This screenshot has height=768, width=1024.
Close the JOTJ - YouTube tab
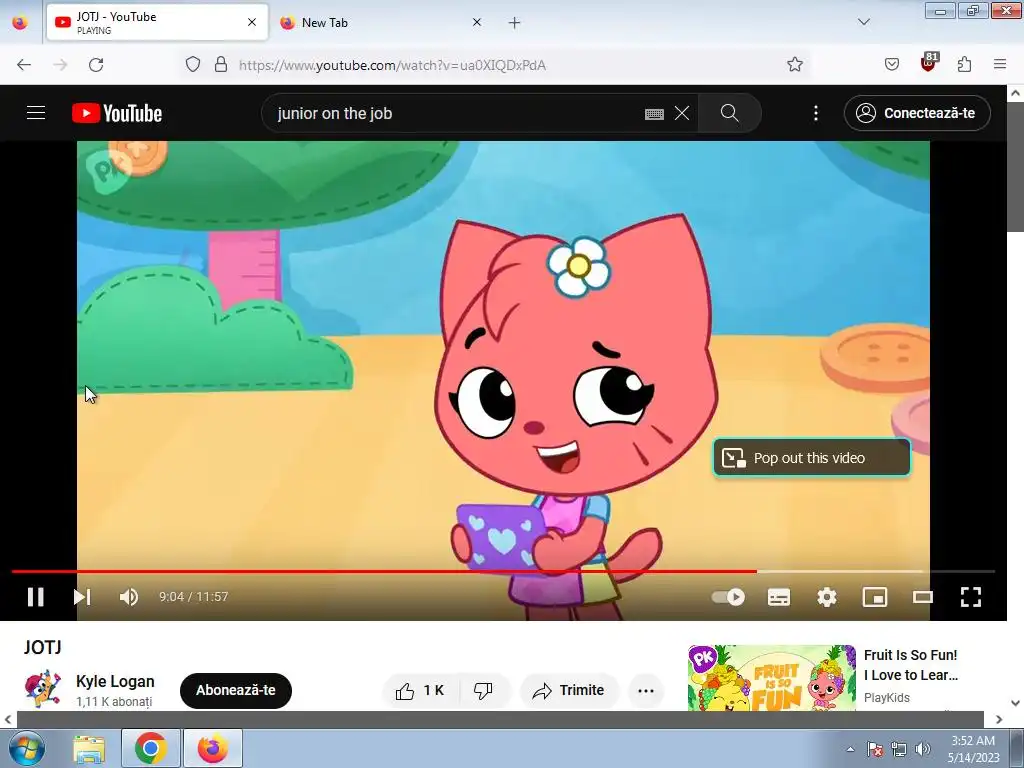251,22
